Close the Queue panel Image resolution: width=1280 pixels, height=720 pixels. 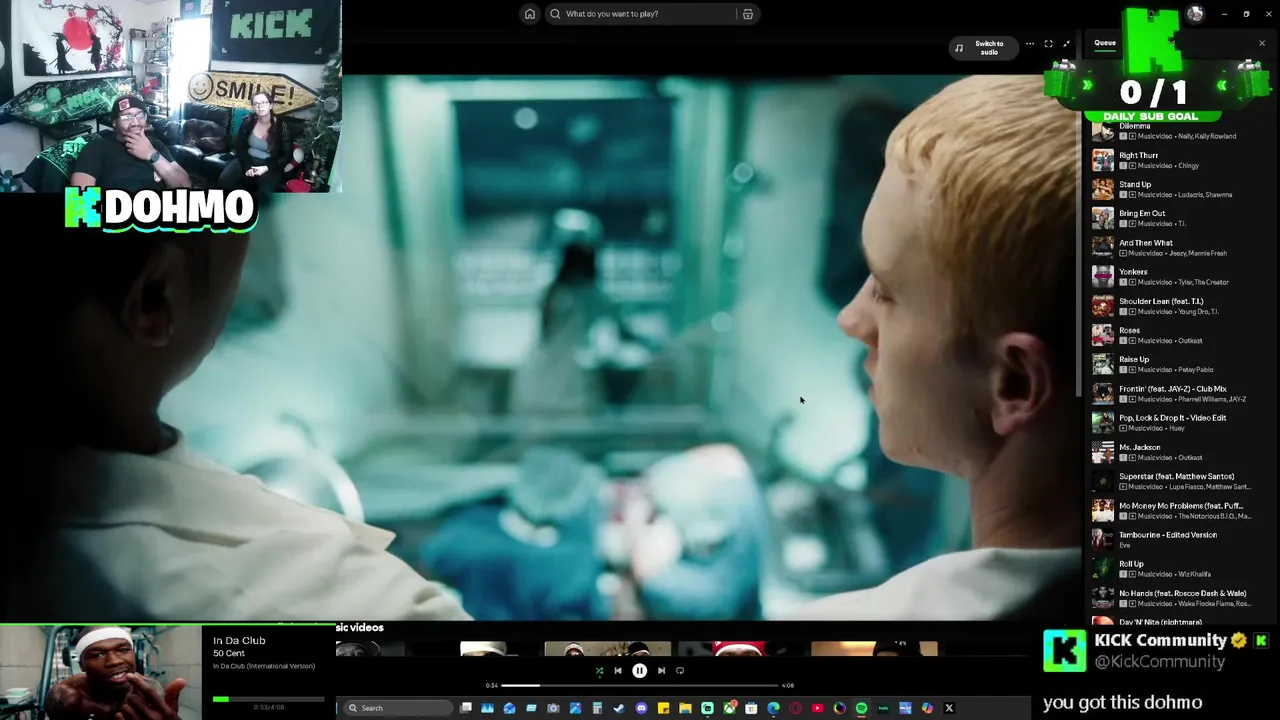(x=1262, y=43)
